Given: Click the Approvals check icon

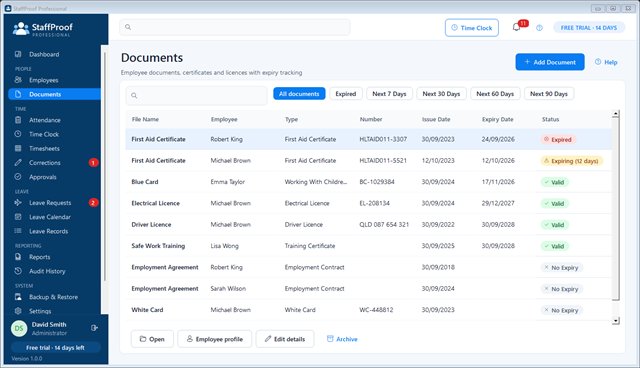Looking at the screenshot, I should click(18, 177).
